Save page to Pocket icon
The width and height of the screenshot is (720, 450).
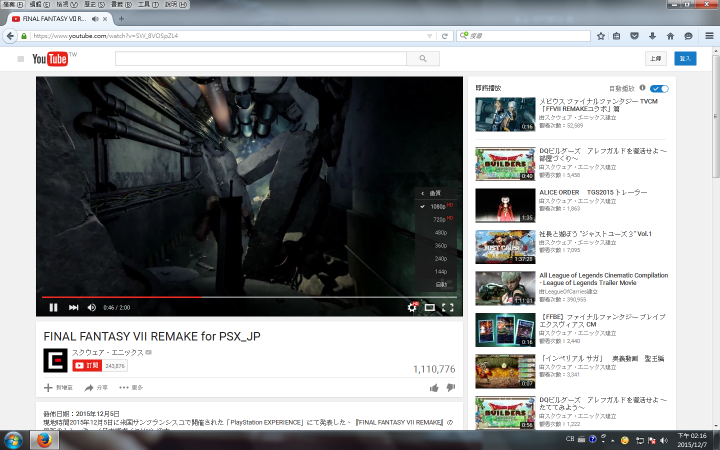[634, 36]
